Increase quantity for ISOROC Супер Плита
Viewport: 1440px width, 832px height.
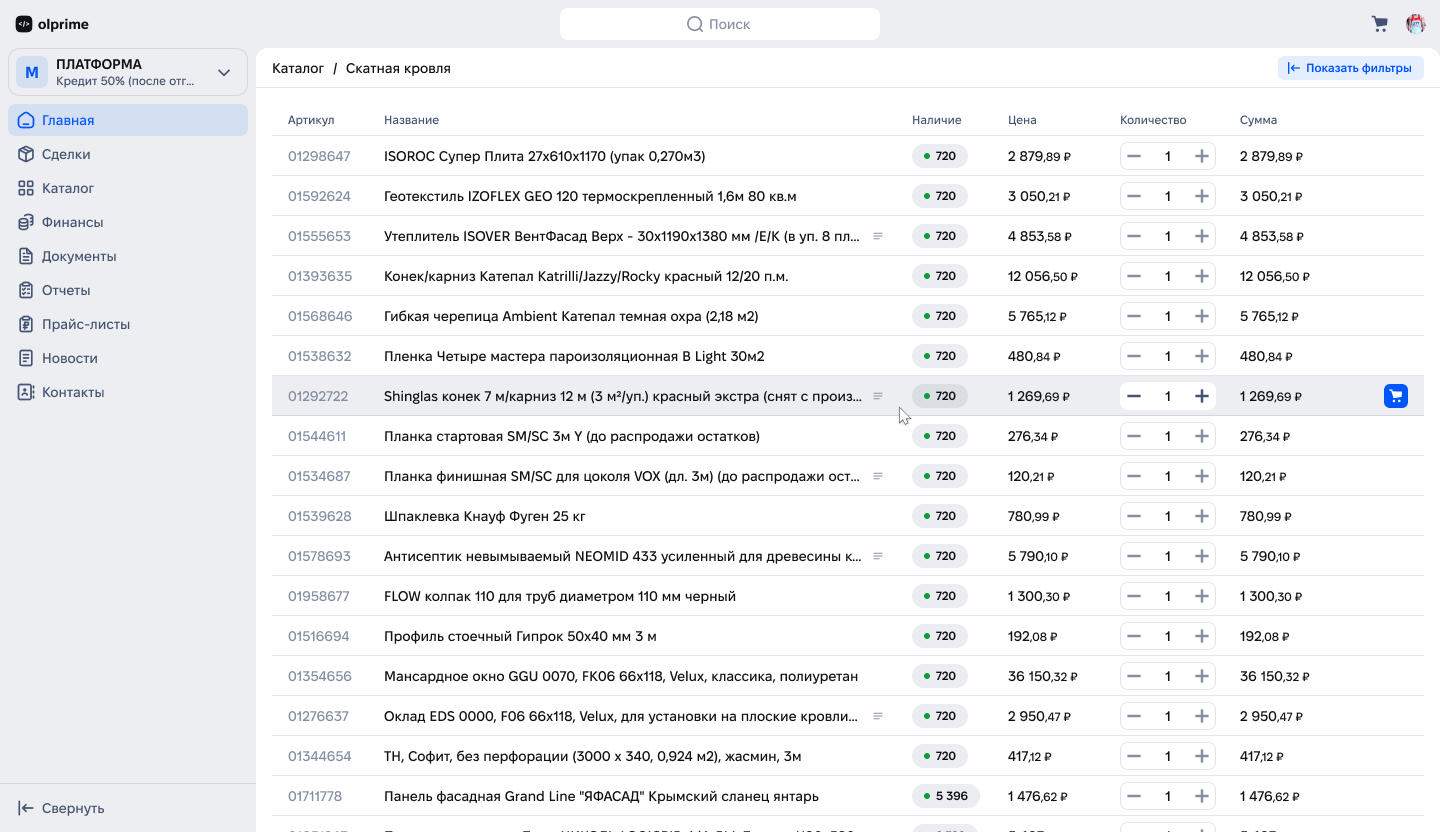click(1202, 156)
